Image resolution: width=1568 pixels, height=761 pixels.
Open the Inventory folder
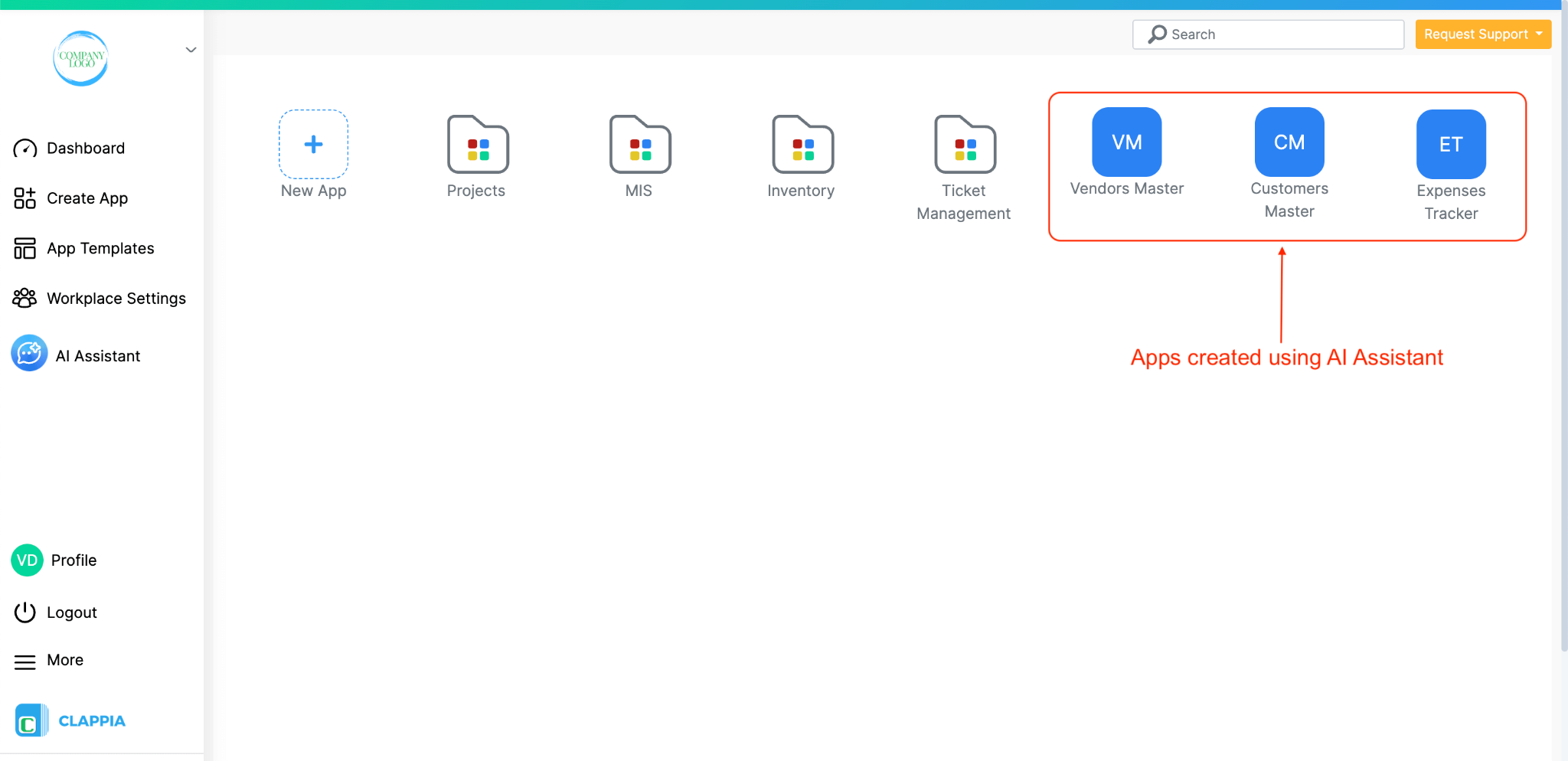[x=801, y=145]
